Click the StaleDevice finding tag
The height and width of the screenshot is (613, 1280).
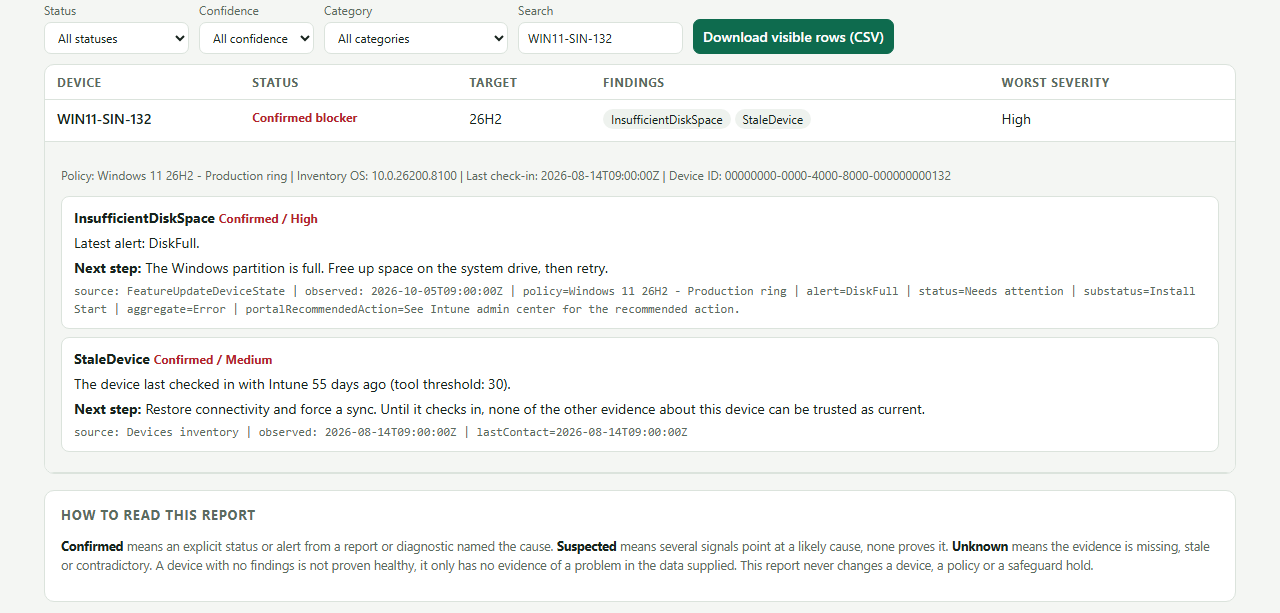773,119
